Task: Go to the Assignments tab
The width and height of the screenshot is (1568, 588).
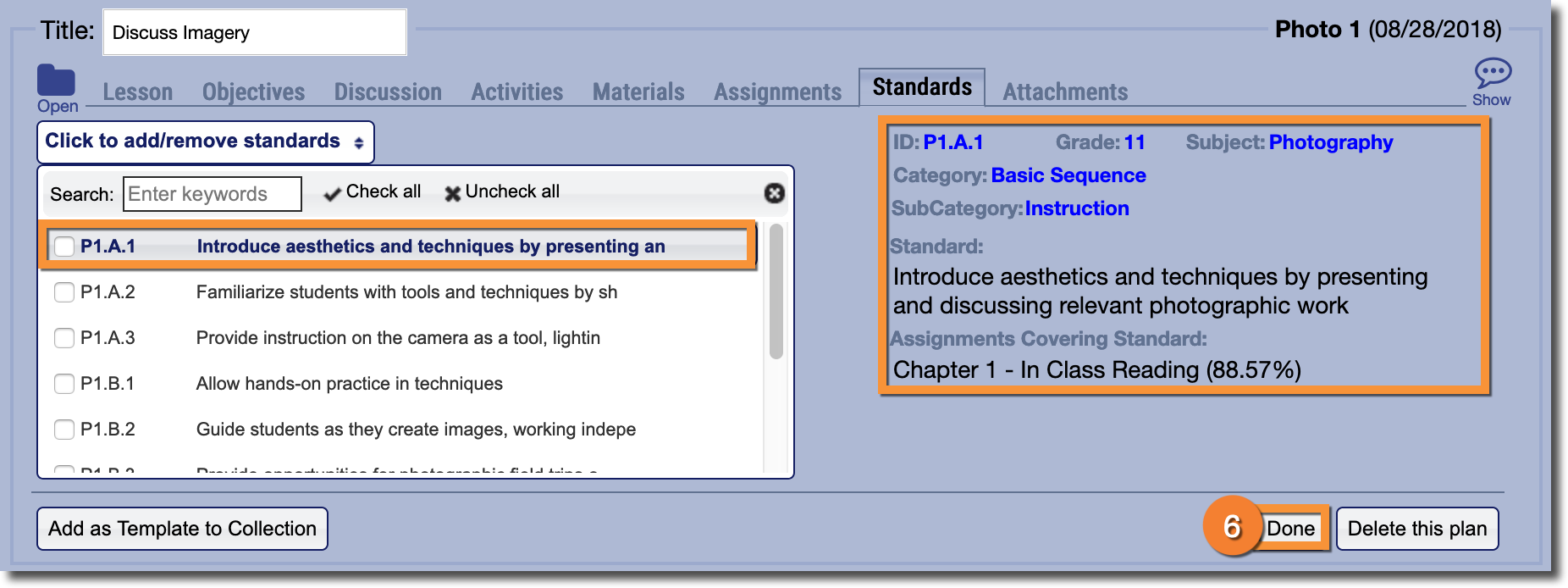Action: (x=777, y=92)
